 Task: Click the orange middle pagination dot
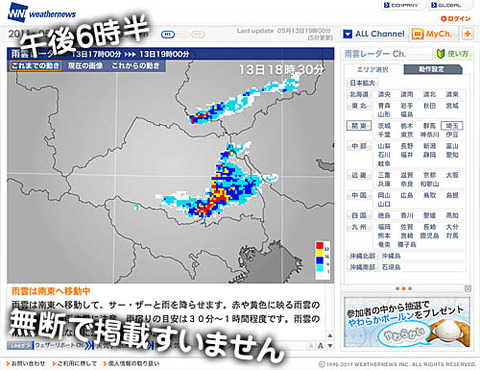tap(404, 289)
